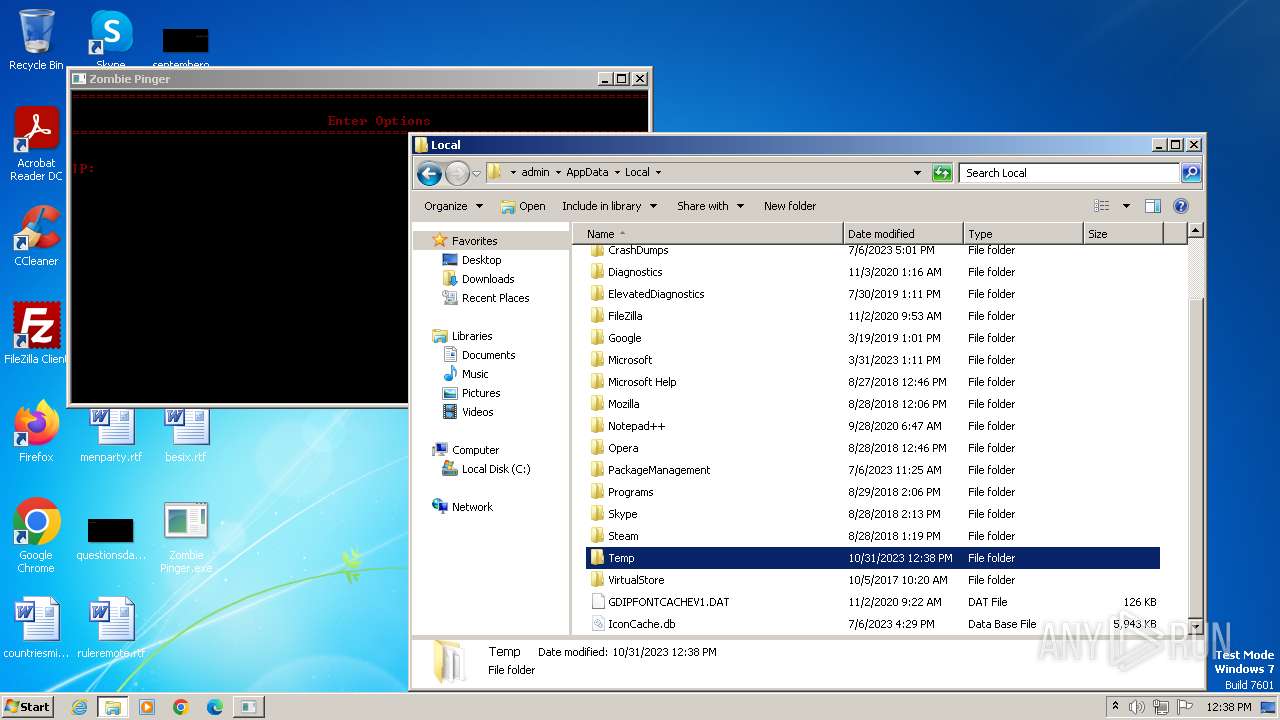Click in the Search Local field
1280x720 pixels.
click(x=1069, y=173)
